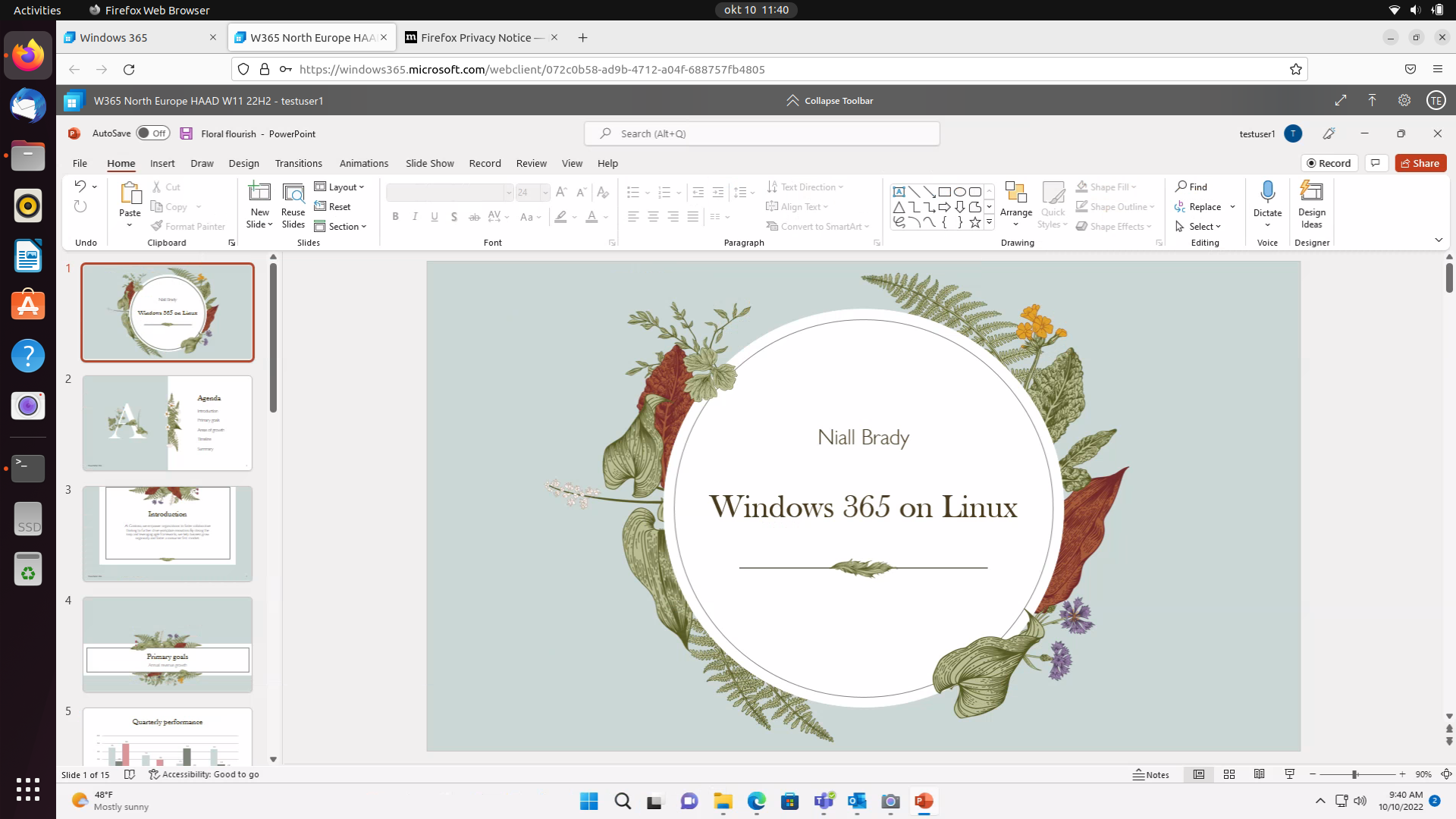Click the Share button

tap(1420, 163)
